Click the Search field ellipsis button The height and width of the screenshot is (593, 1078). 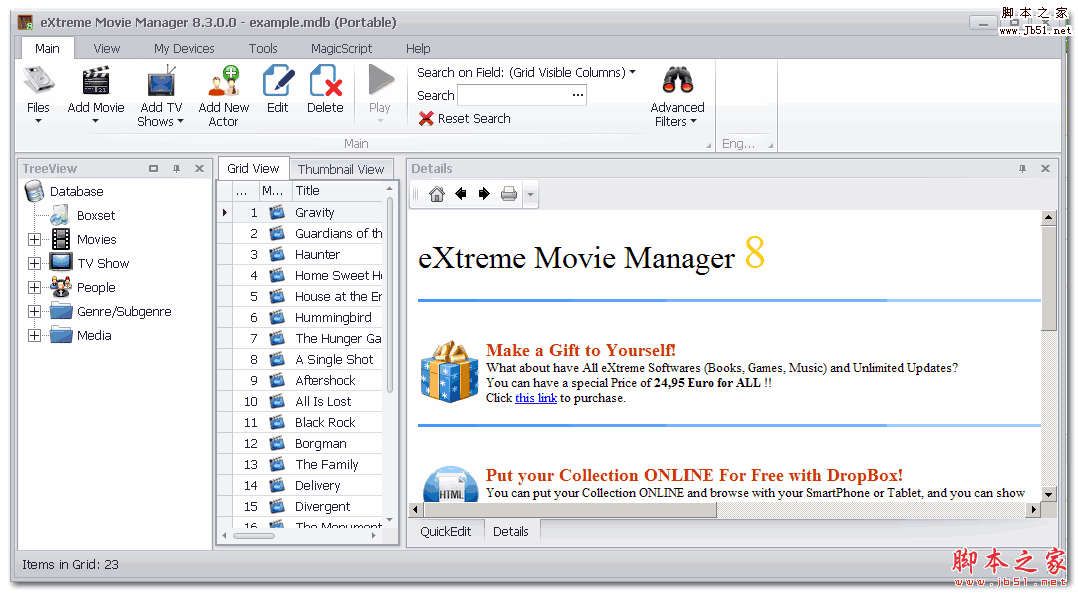[578, 96]
